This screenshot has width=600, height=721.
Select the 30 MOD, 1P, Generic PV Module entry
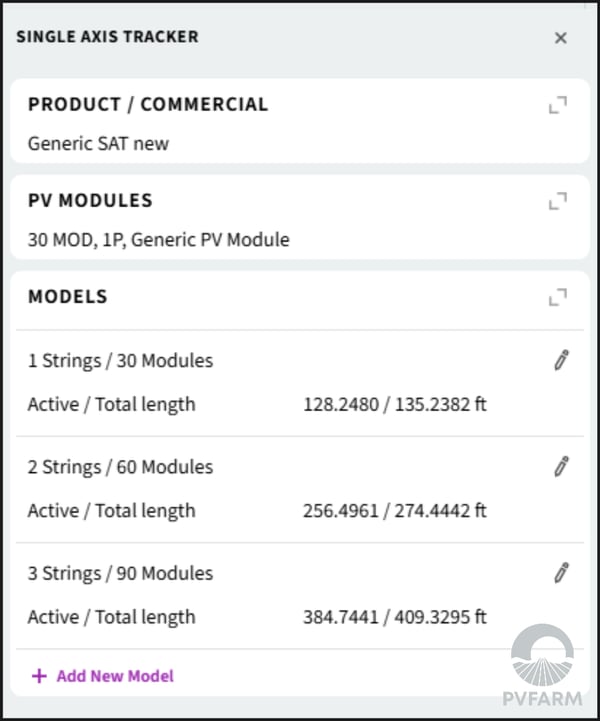coord(159,240)
